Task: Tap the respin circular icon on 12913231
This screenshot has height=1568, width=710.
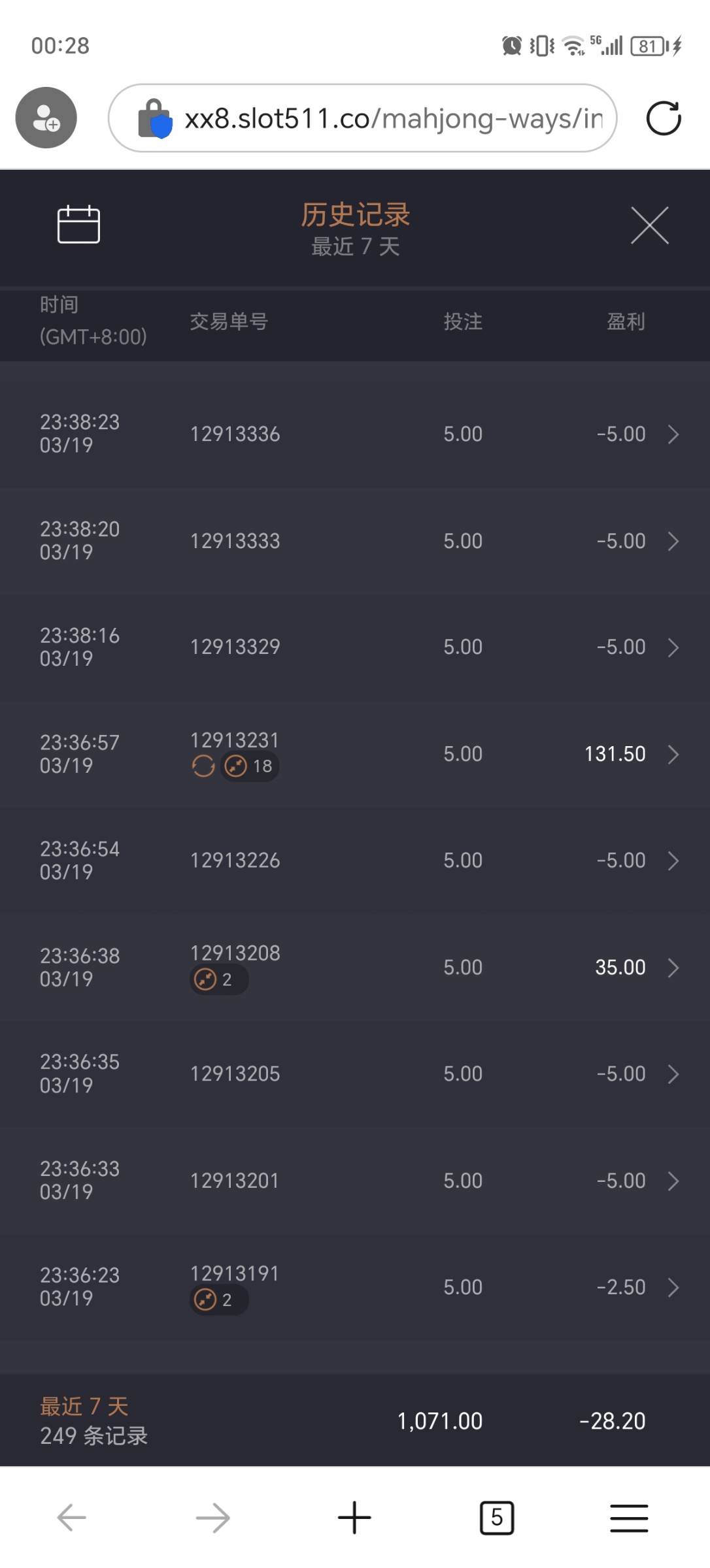Action: 203,766
